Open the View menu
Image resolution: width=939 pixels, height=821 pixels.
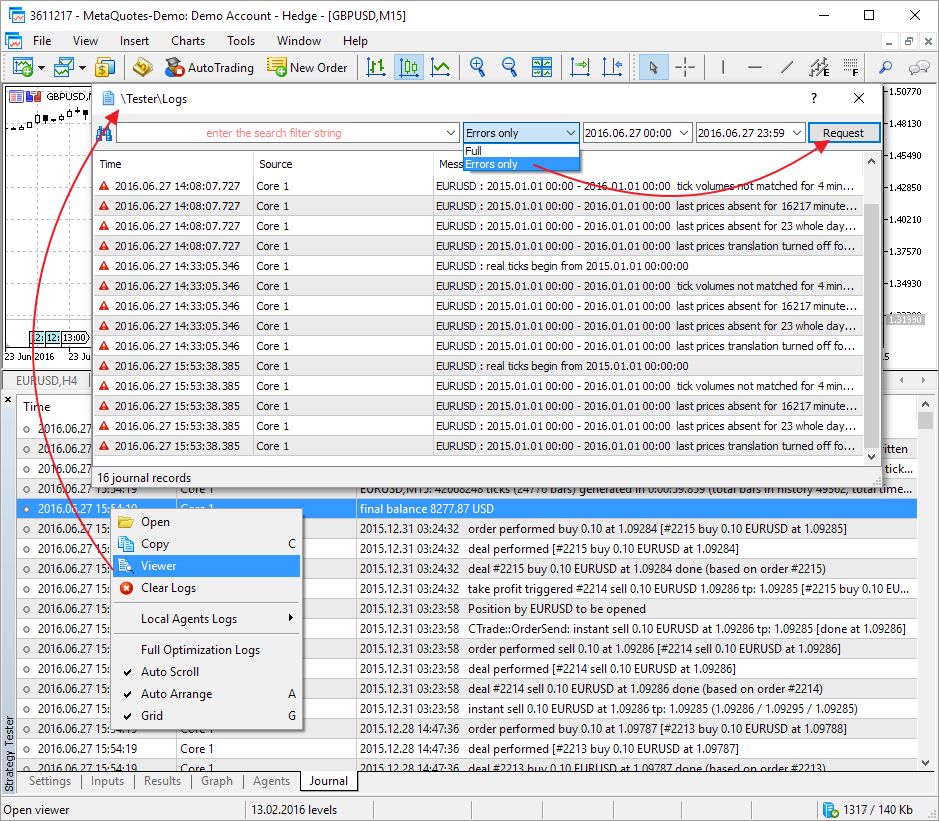tap(85, 41)
